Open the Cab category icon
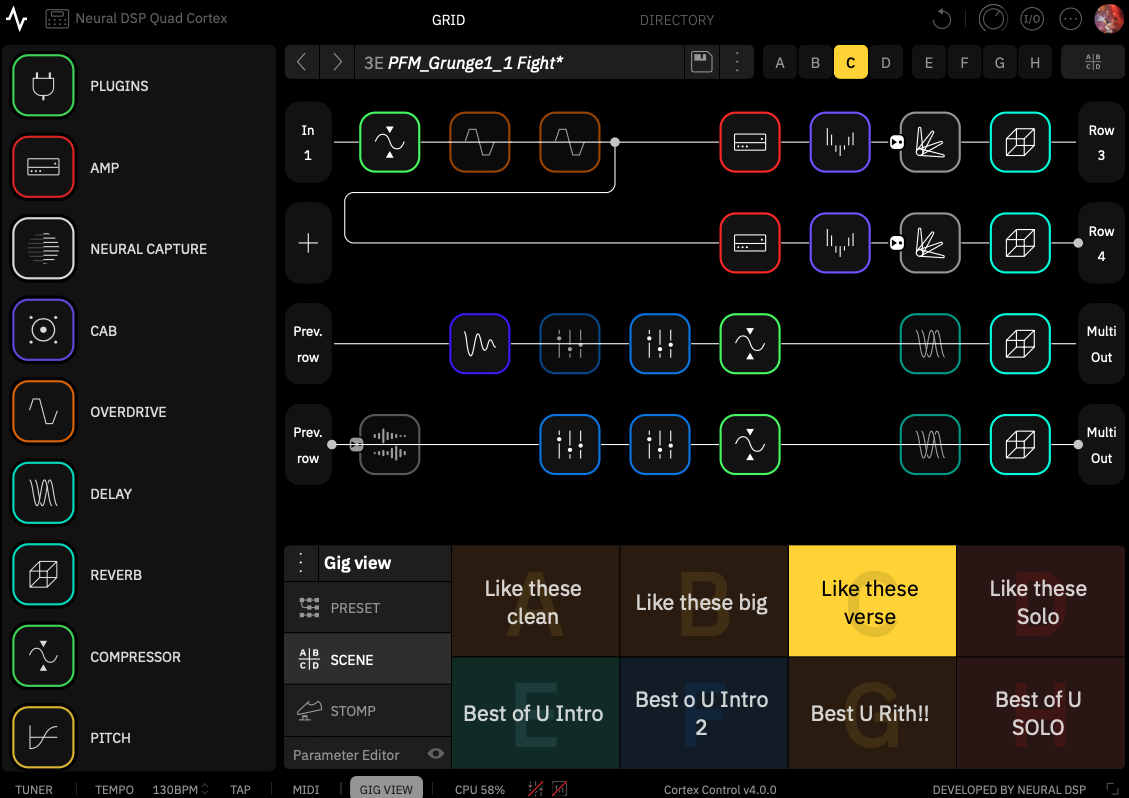This screenshot has width=1129, height=798. 43,331
